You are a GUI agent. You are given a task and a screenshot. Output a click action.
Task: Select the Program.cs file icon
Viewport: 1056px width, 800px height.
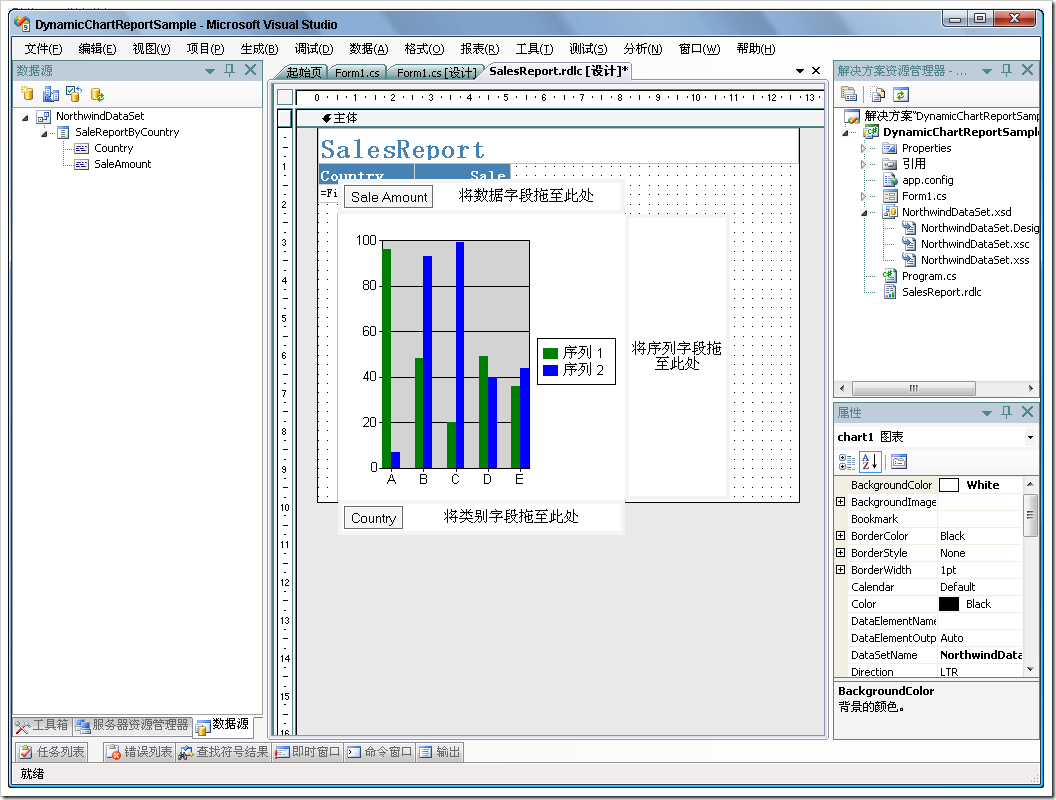[890, 276]
